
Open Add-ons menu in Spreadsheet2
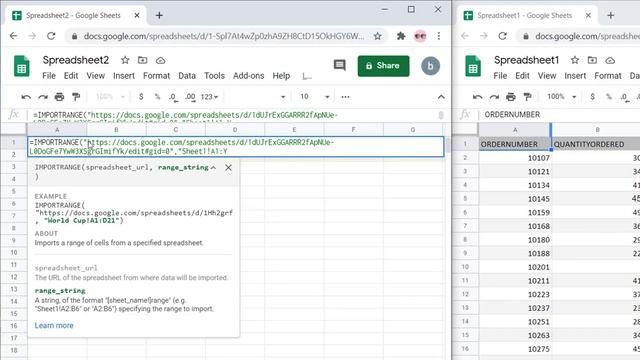[x=249, y=76]
